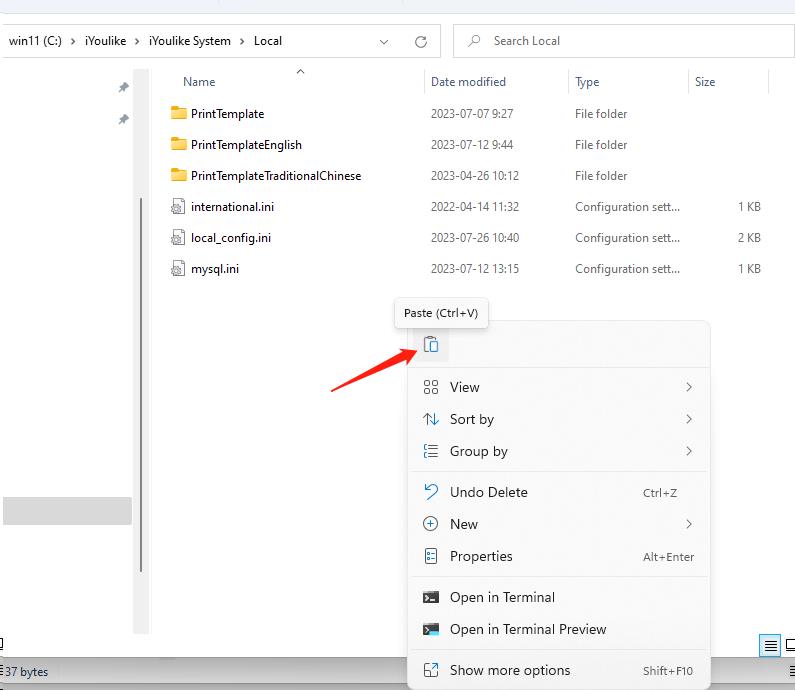Open Properties from context menu
The image size is (795, 690).
(x=480, y=556)
